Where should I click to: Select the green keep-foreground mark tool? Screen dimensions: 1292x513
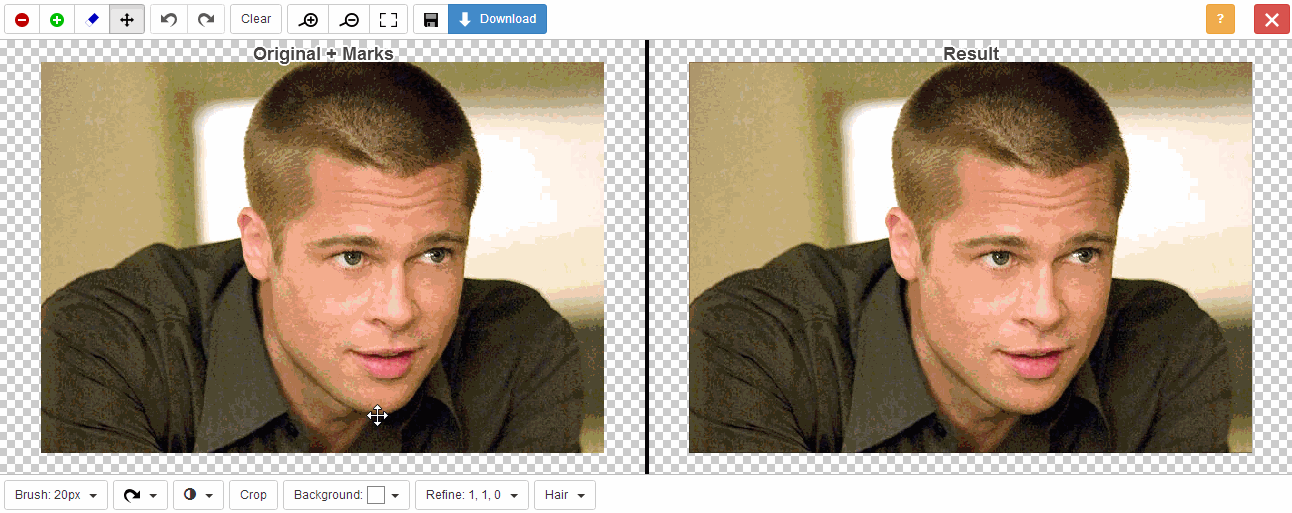click(x=57, y=19)
